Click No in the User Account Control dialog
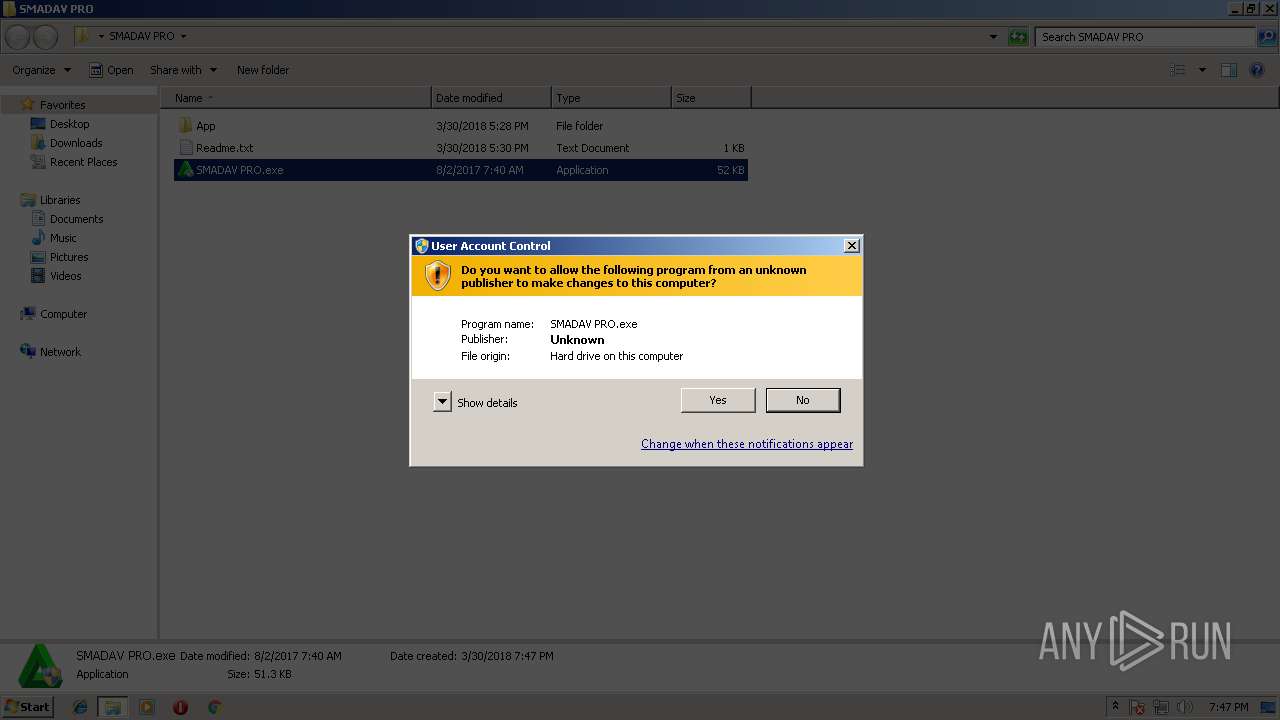1280x720 pixels. pos(803,400)
